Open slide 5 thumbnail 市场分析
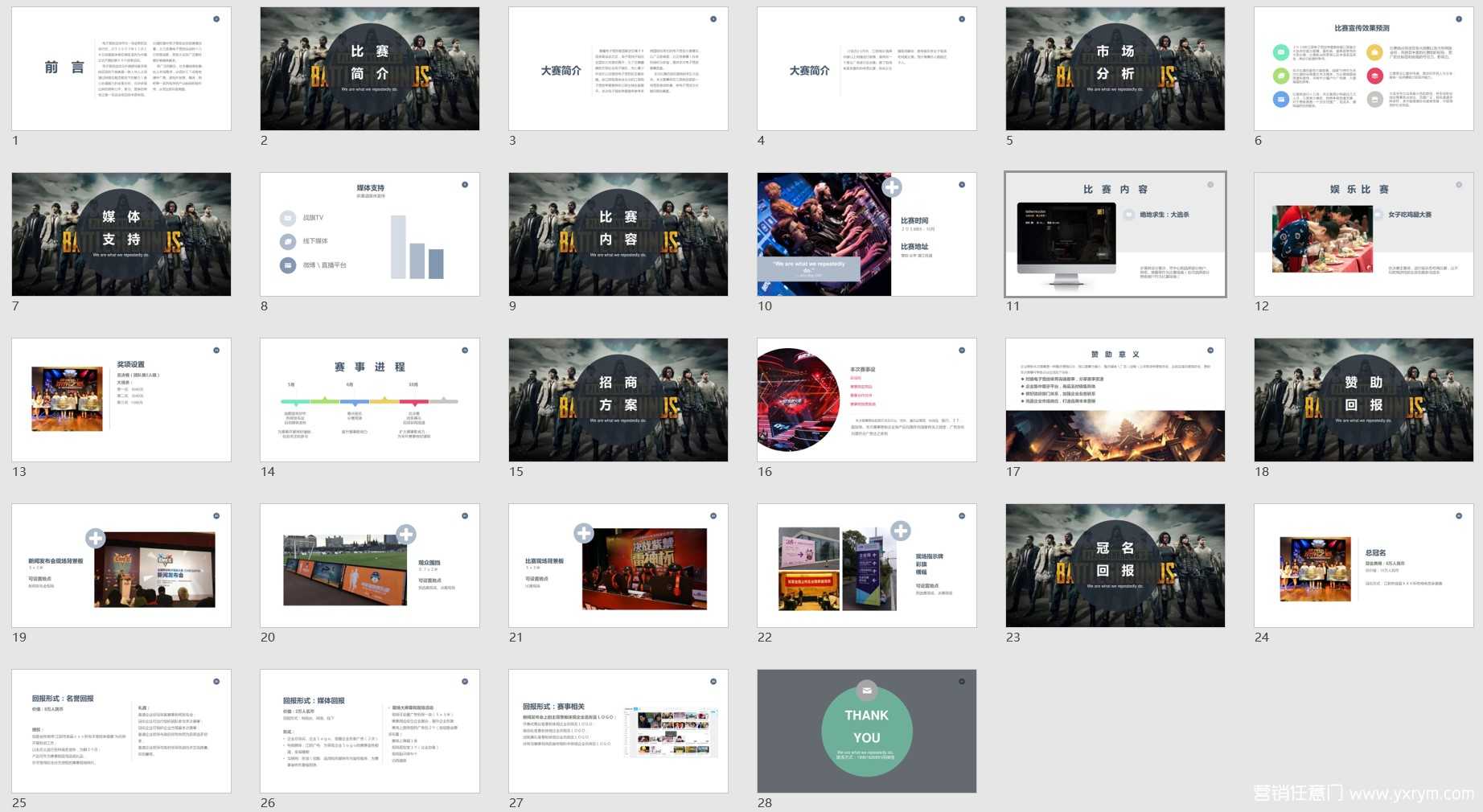 coord(1115,68)
